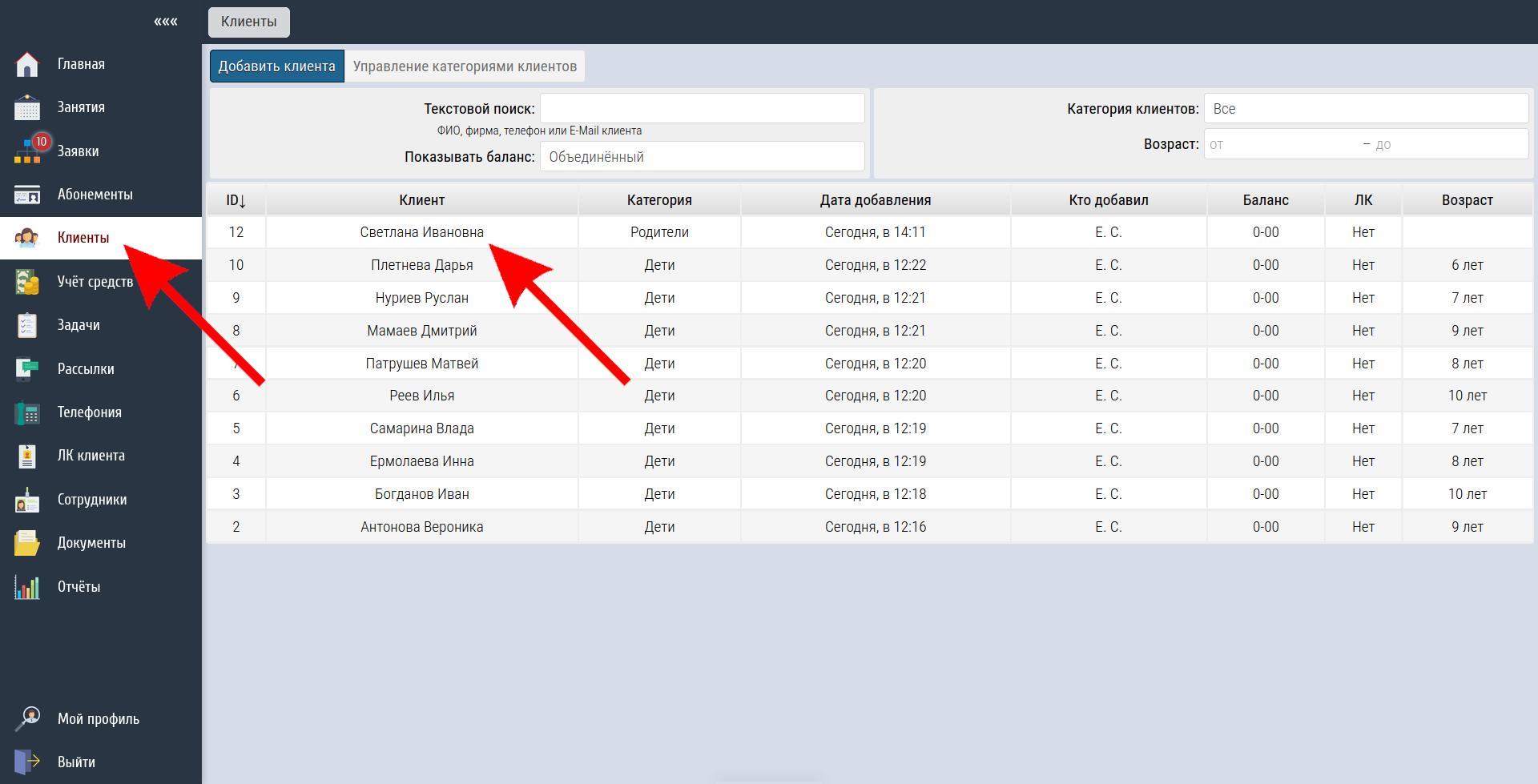Screen dimensions: 1538x784
Task: Select the Учёт средств menu label
Action: click(95, 281)
